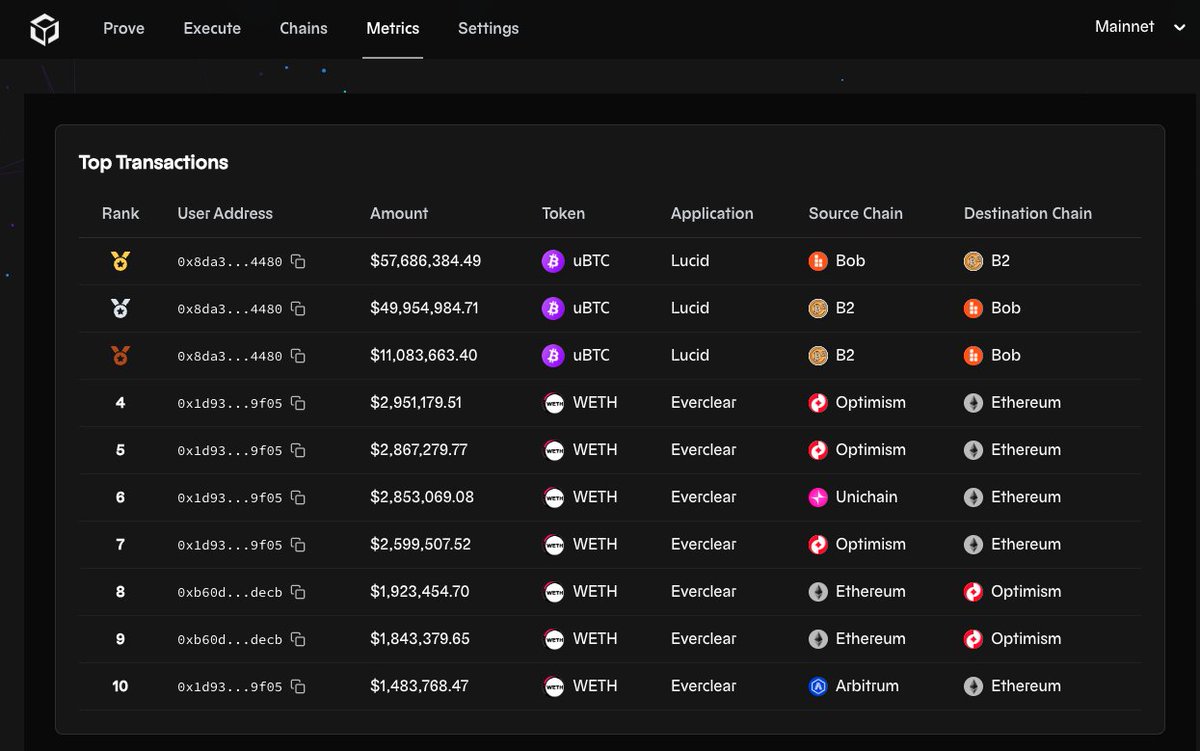Click the Unichain source chain label
Screen dimensions: 1200x751
(866, 497)
